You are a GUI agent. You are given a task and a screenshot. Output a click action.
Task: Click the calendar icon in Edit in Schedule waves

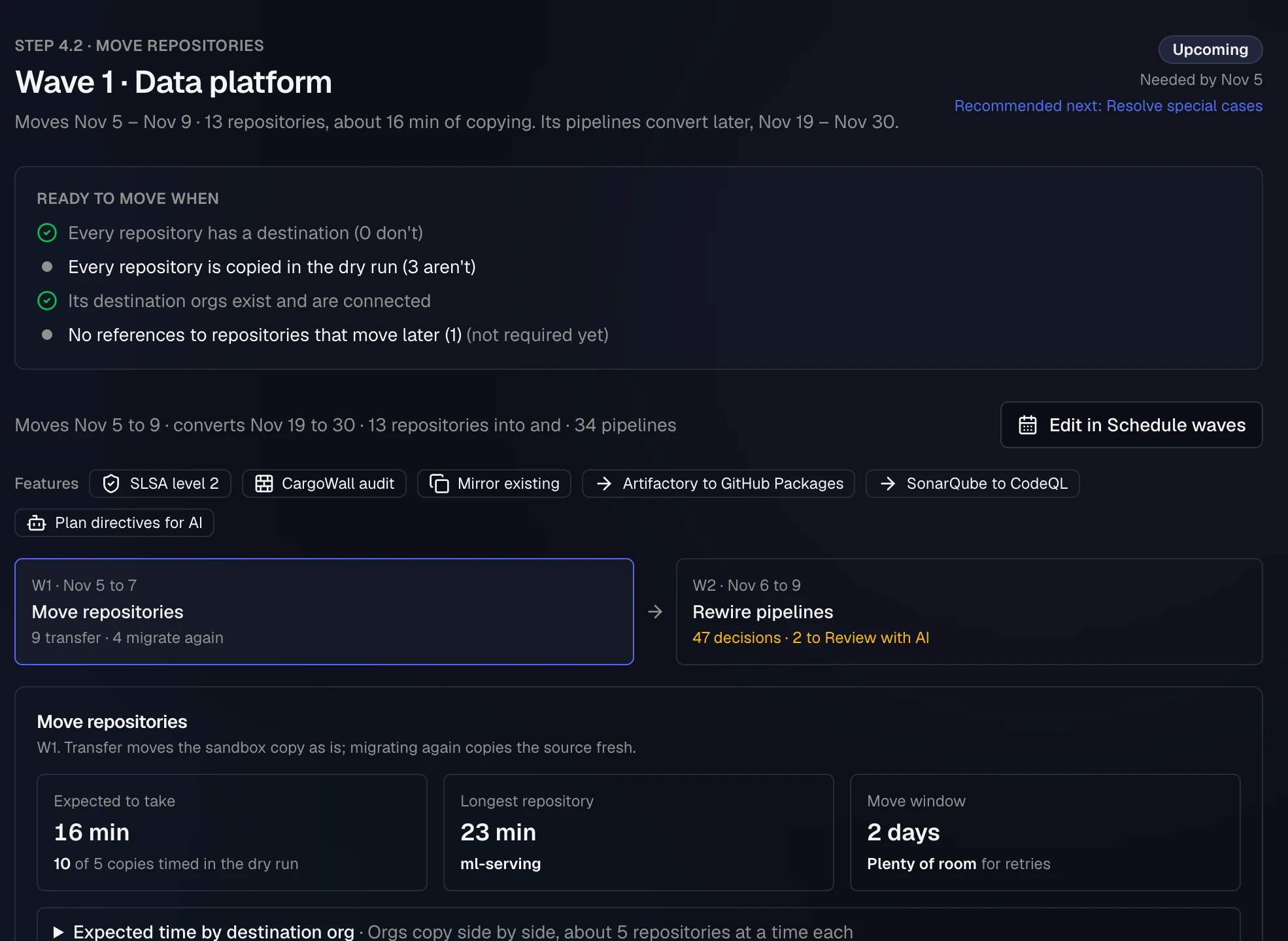pos(1027,425)
